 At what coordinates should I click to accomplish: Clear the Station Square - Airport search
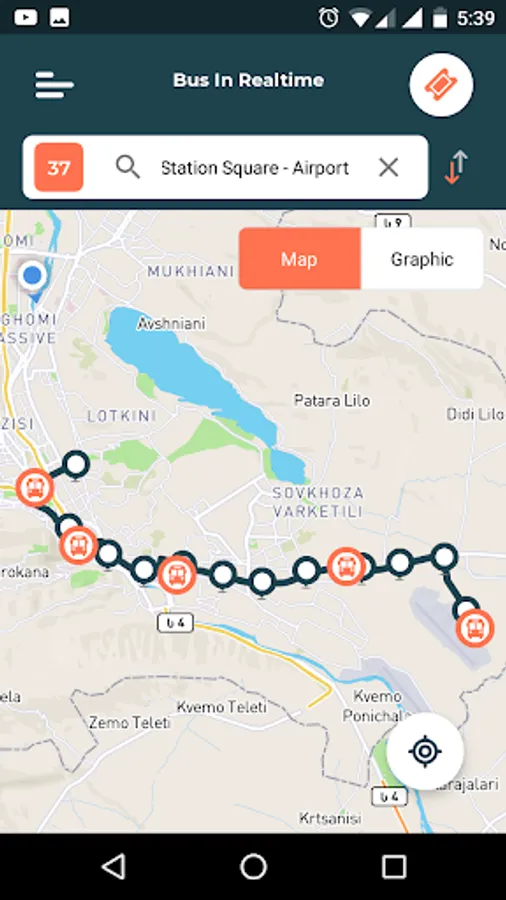pos(388,168)
